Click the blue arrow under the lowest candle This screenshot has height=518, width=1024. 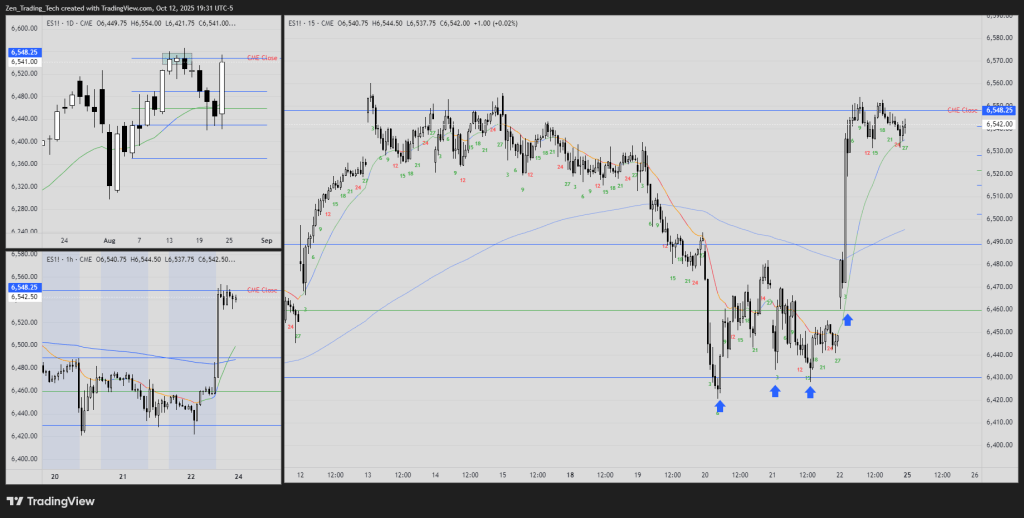coord(720,405)
